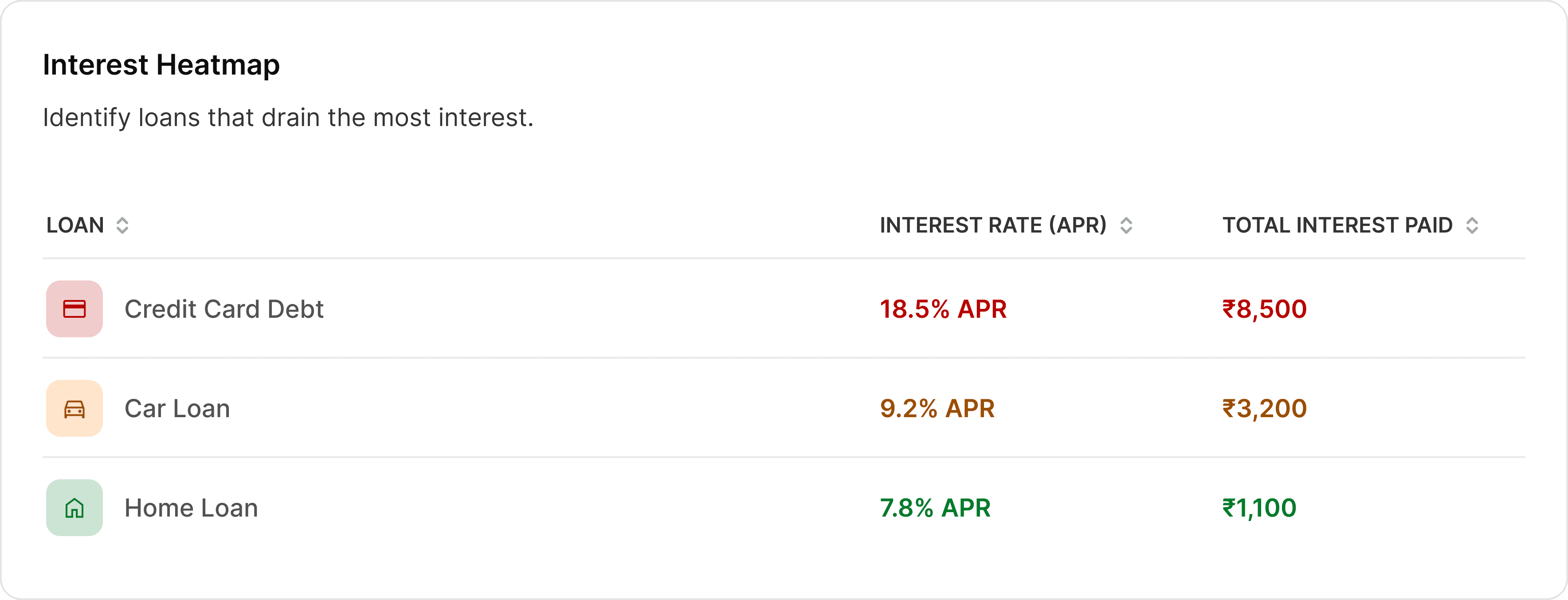Click the 9.2% APR rate value
This screenshot has height=600, width=1568.
coord(937,409)
